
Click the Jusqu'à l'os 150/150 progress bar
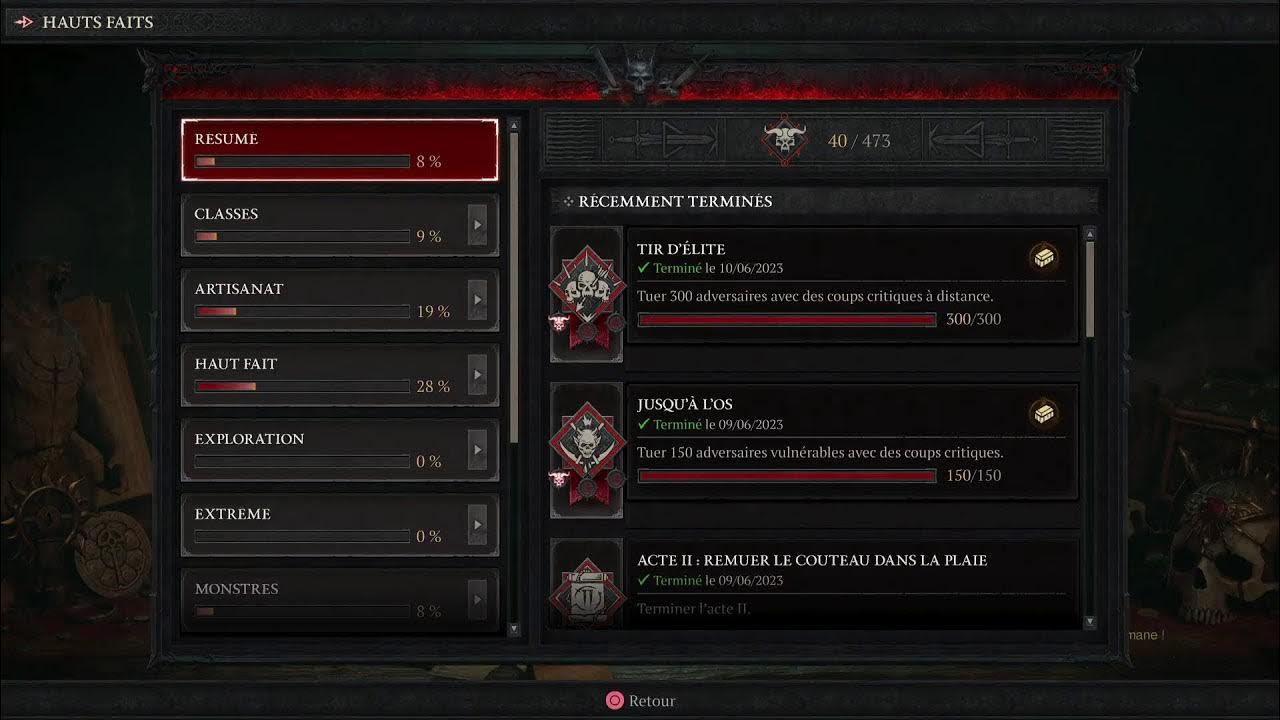click(787, 476)
